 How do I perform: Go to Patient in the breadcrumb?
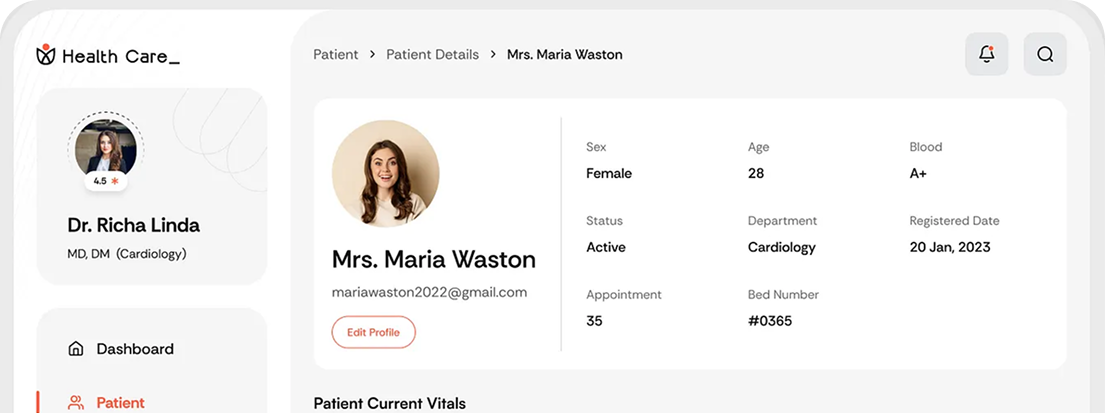(335, 54)
